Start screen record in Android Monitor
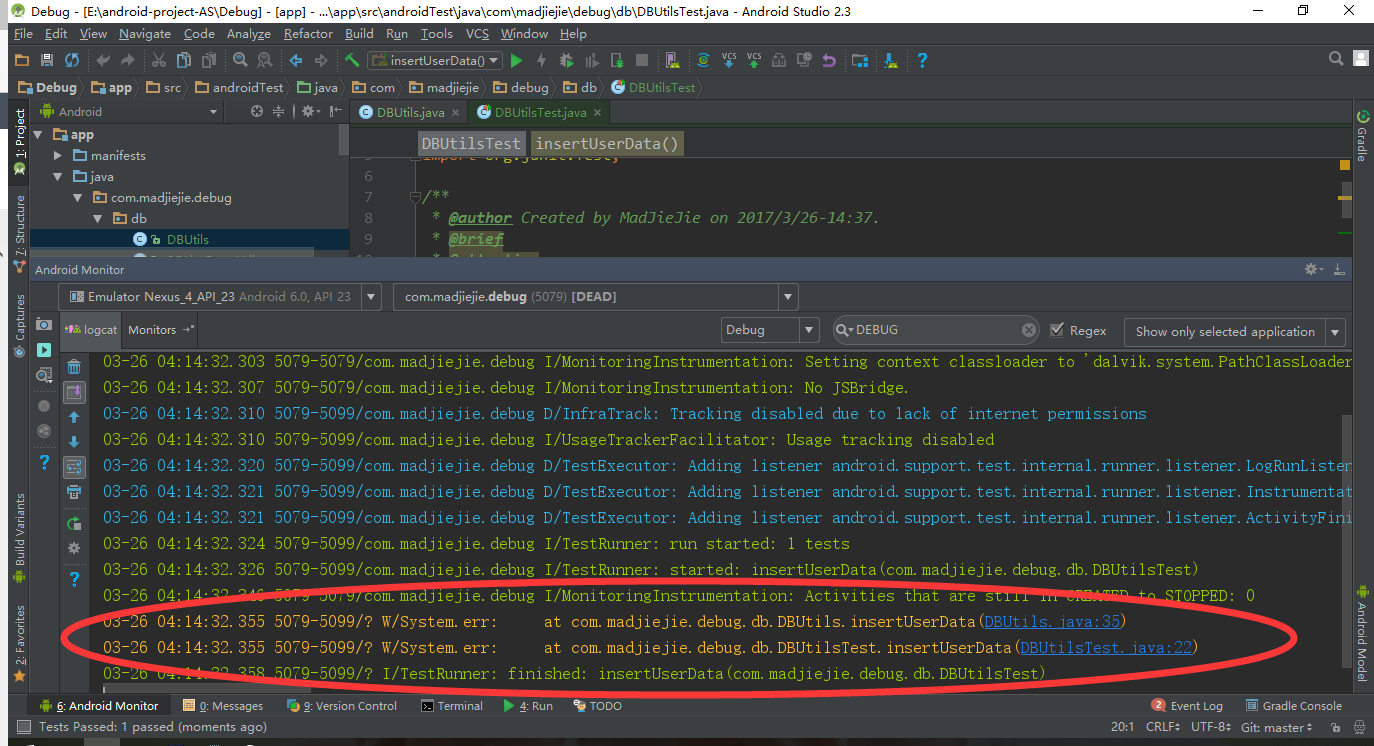The height and width of the screenshot is (746, 1374). coord(44,350)
